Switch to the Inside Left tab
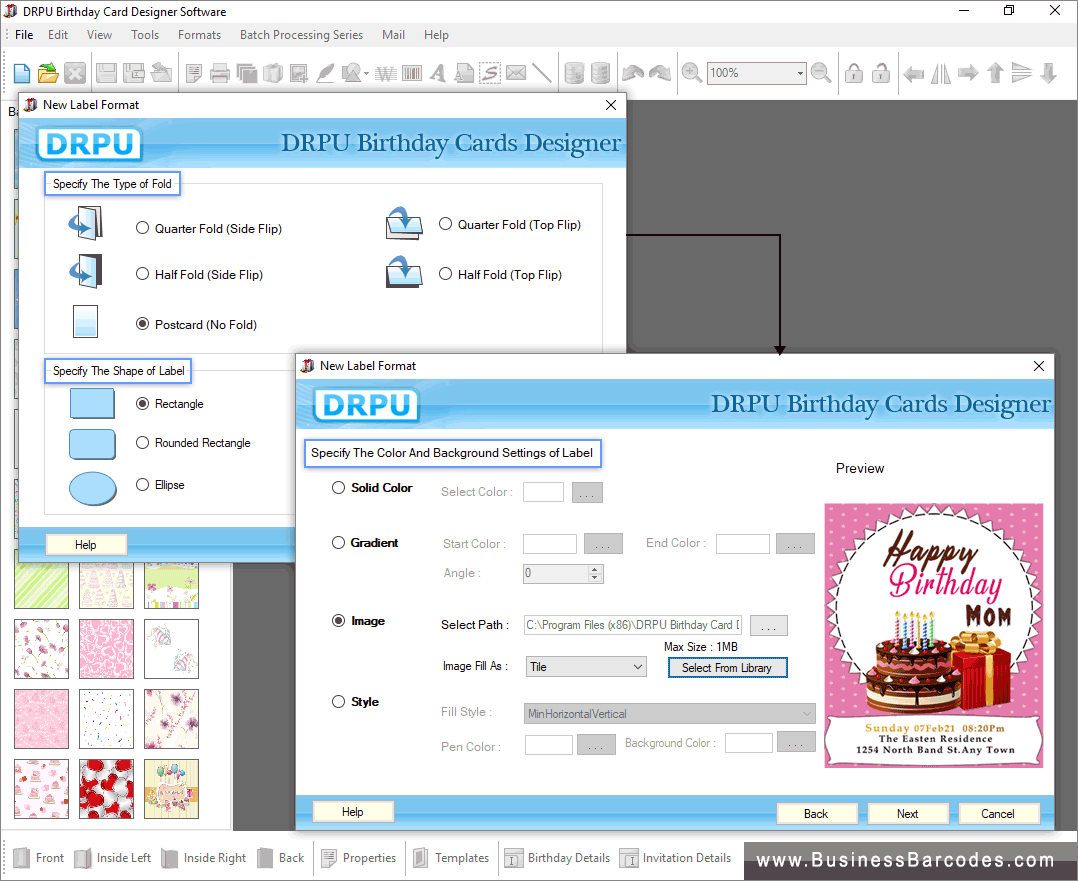Viewport: 1078px width, 881px height. tap(113, 858)
